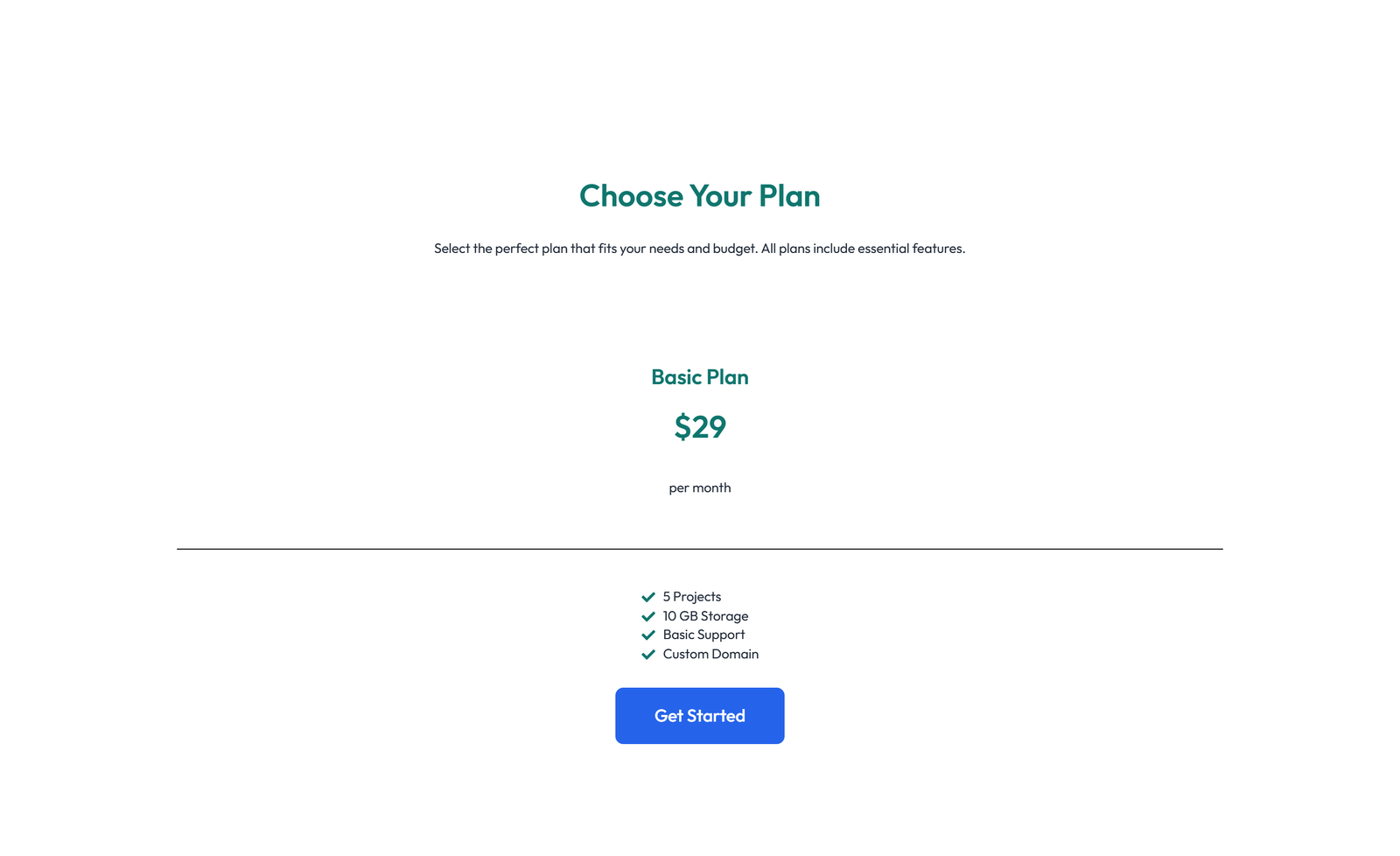Screen dimensions: 1400x856
Task: Click the feature list area
Action: pyautogui.click(x=699, y=625)
